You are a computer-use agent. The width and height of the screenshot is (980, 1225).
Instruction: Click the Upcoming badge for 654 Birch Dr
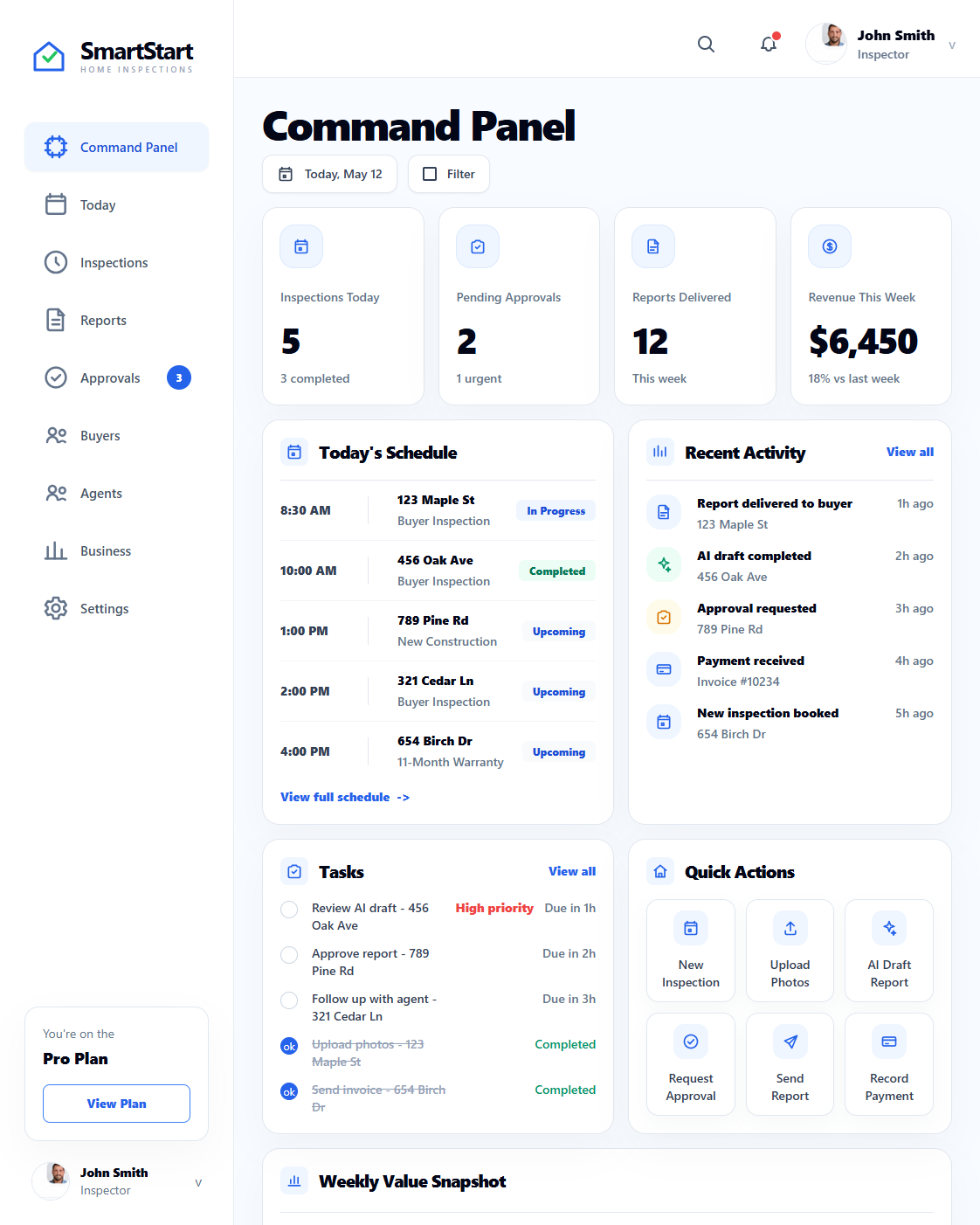pos(559,751)
